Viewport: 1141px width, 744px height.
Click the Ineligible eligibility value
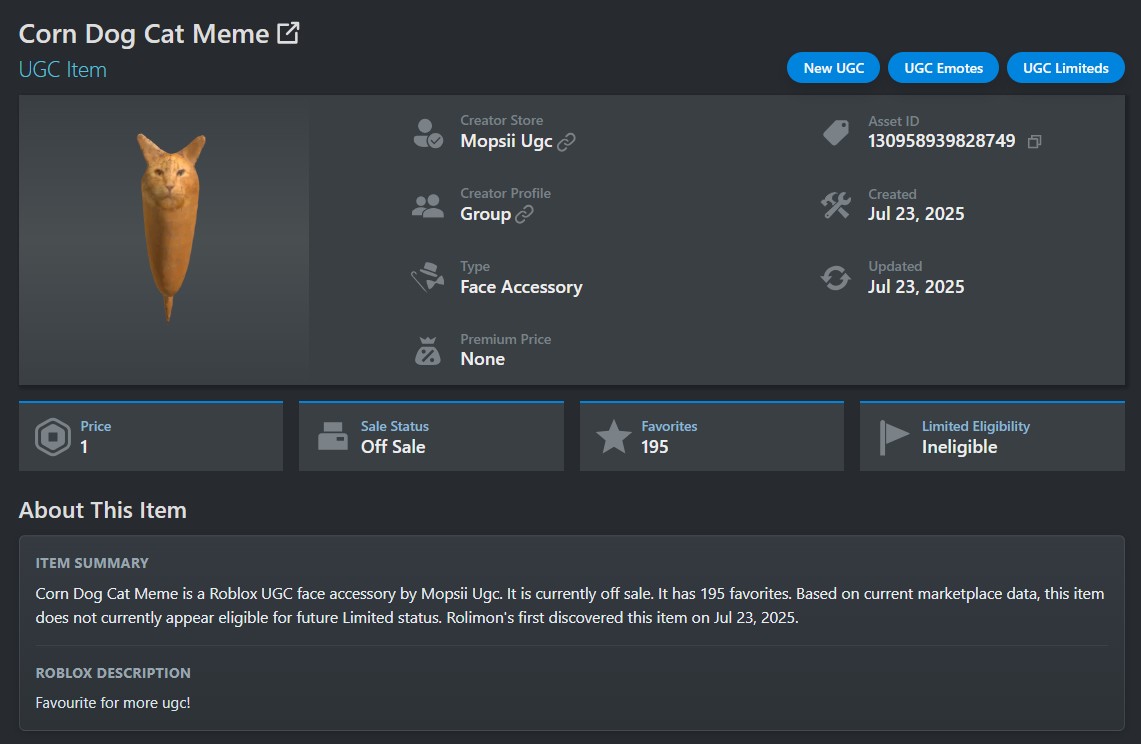[959, 447]
